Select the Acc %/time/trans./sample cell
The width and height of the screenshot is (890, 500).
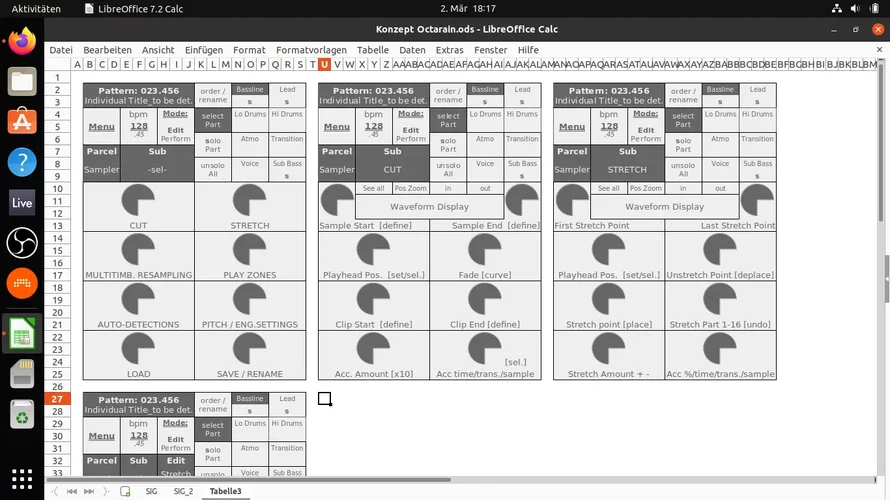coord(720,374)
